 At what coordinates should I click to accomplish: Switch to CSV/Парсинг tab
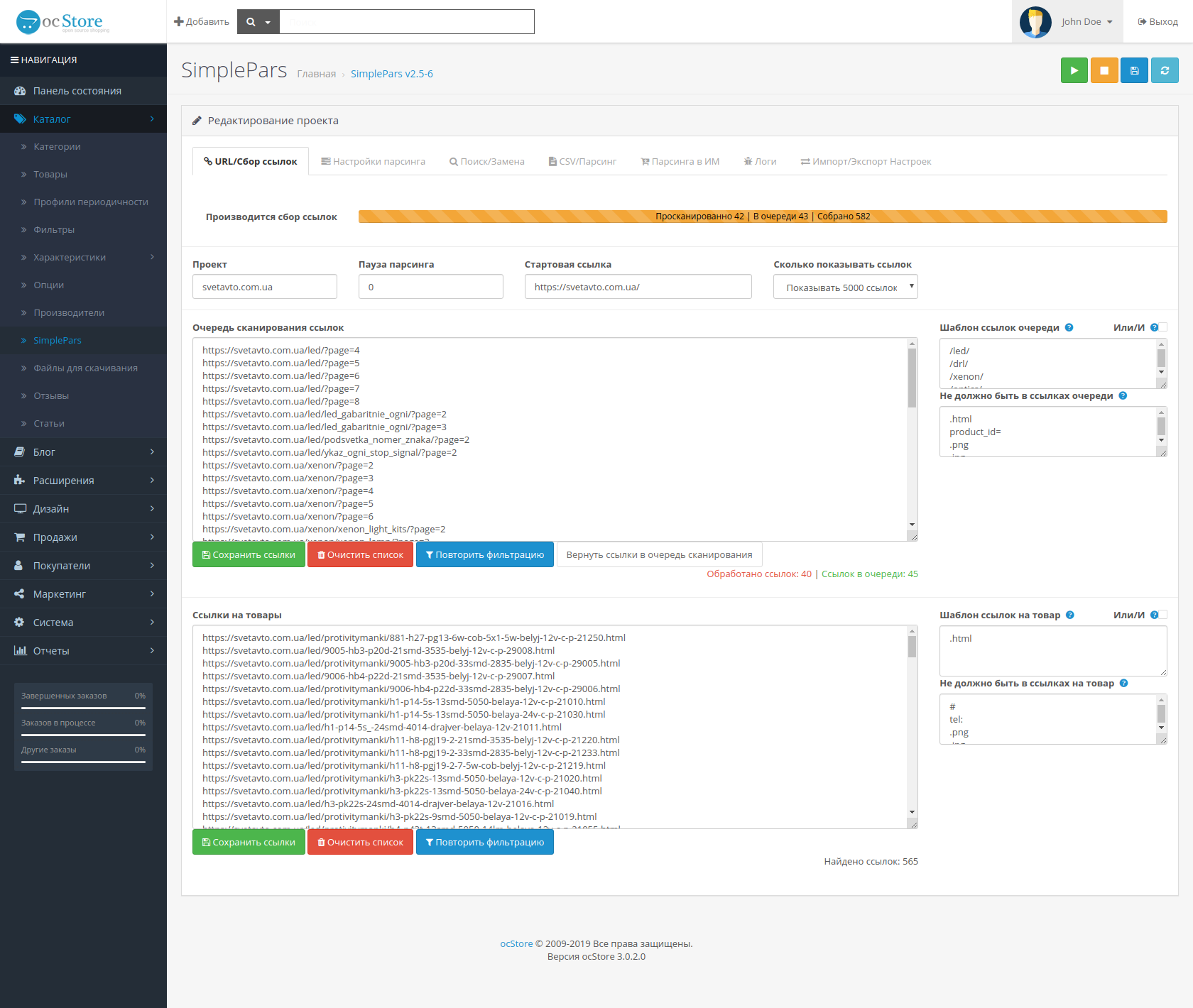click(582, 161)
